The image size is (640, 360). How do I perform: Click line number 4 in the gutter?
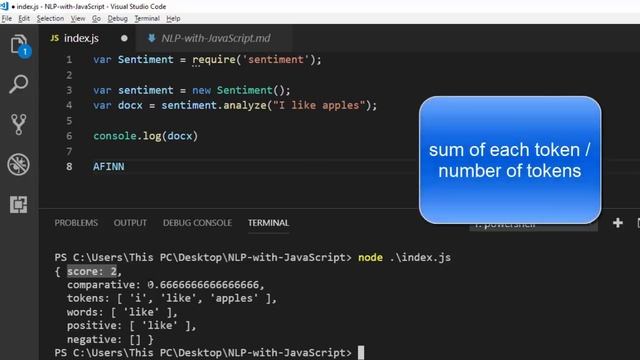click(69, 106)
